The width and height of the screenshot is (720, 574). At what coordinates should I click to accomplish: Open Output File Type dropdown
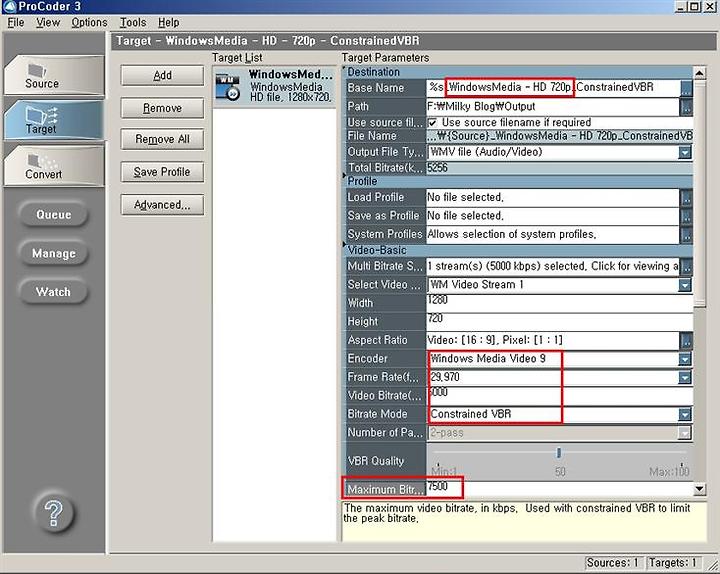[x=685, y=152]
